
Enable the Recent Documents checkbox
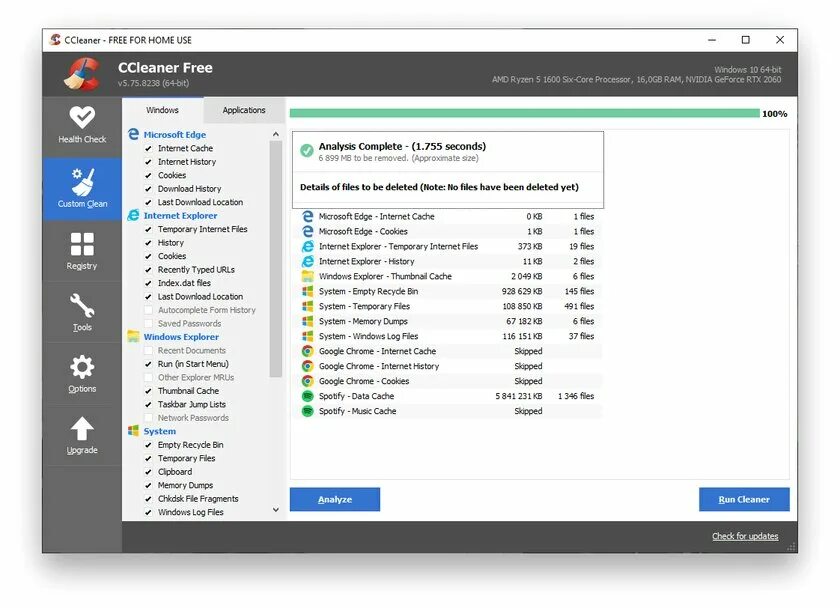[149, 350]
